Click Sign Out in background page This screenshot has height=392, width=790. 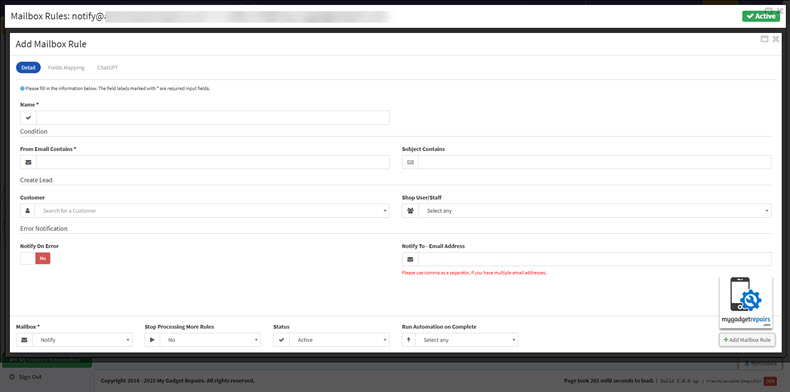(x=26, y=377)
